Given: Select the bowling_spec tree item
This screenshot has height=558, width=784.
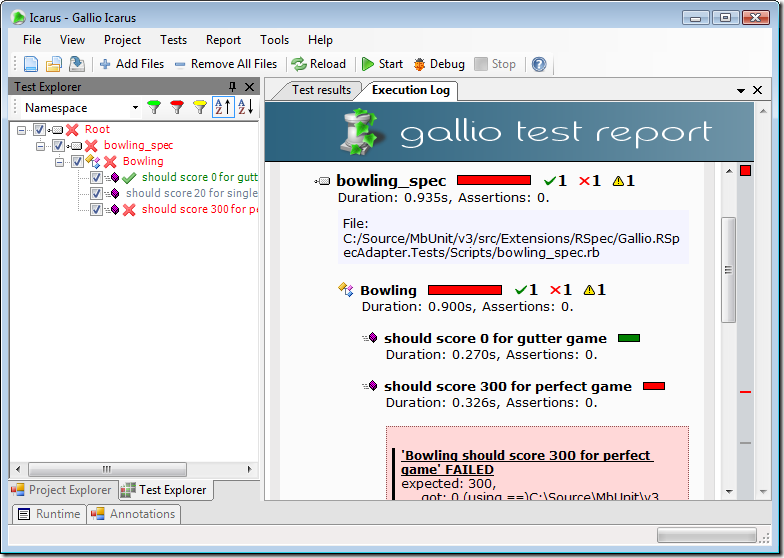Looking at the screenshot, I should [x=138, y=146].
